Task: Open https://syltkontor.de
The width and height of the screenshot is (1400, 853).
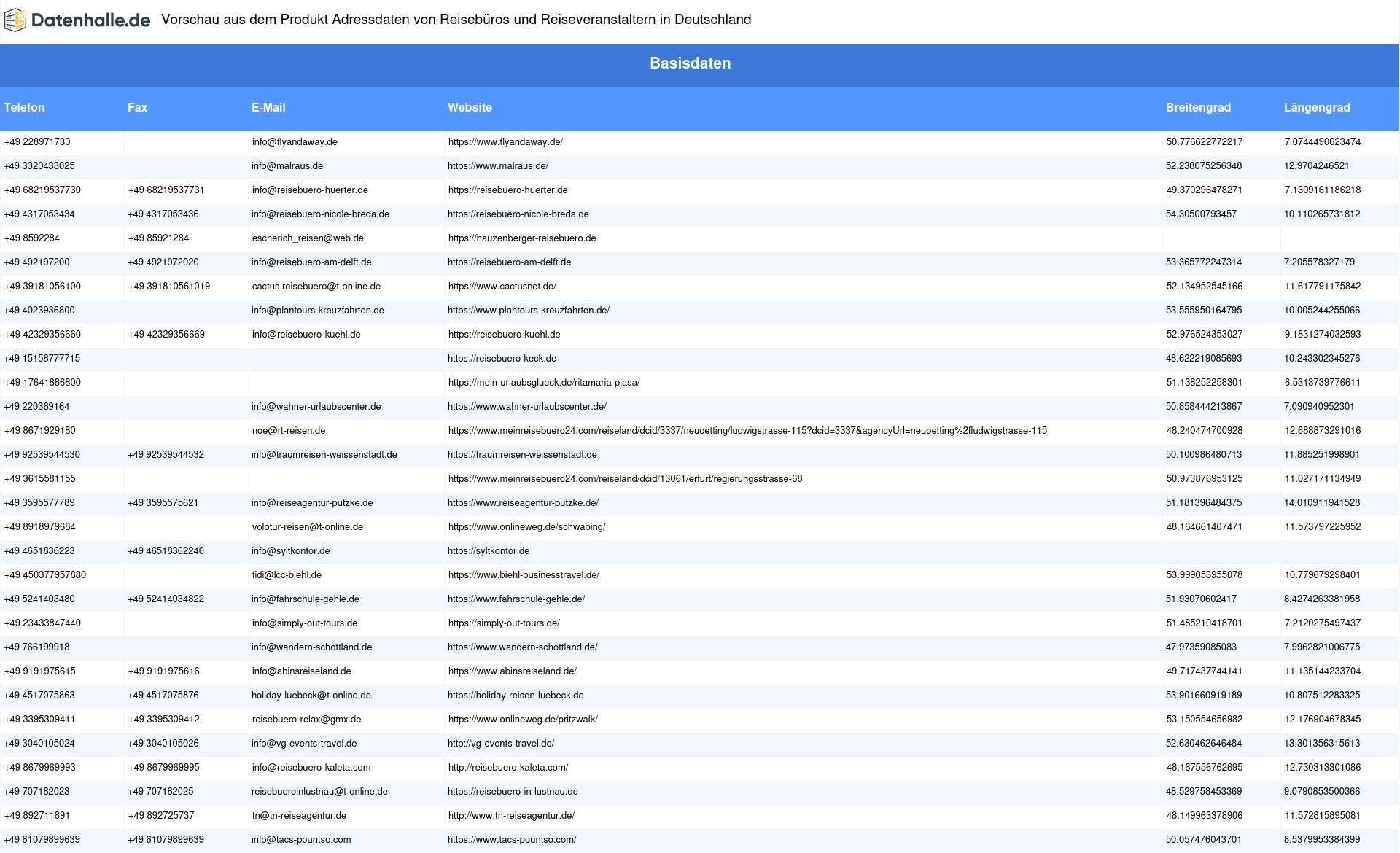Action: point(489,551)
